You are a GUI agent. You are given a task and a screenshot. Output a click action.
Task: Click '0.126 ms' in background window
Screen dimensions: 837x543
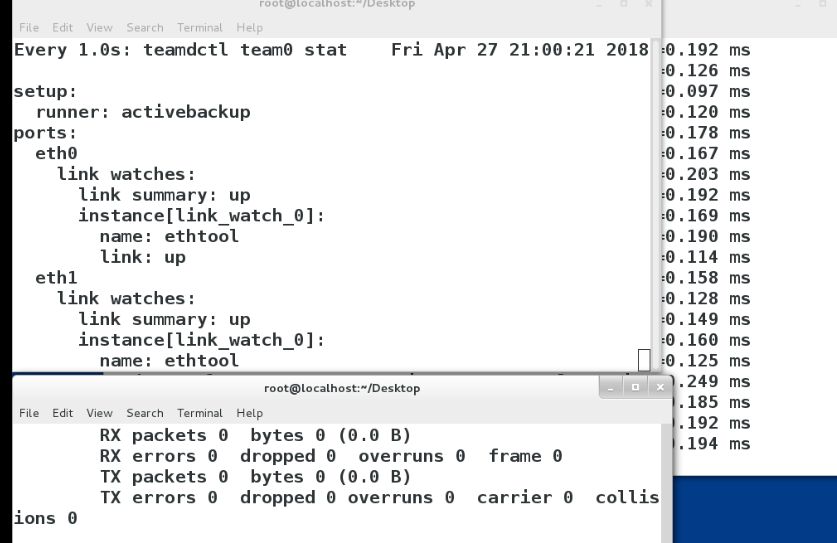(707, 70)
